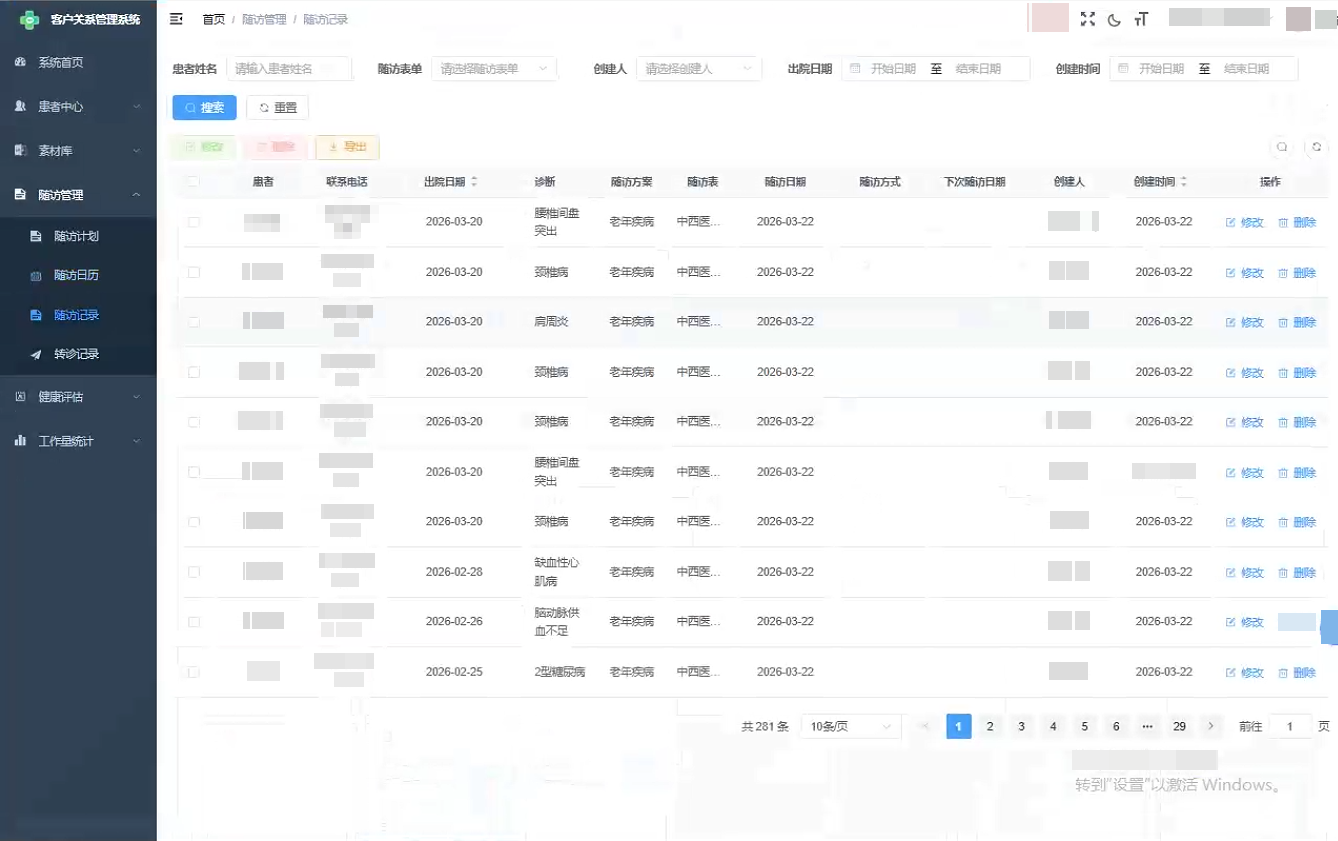
Task: Click the blue 搜索 button
Action: [204, 108]
